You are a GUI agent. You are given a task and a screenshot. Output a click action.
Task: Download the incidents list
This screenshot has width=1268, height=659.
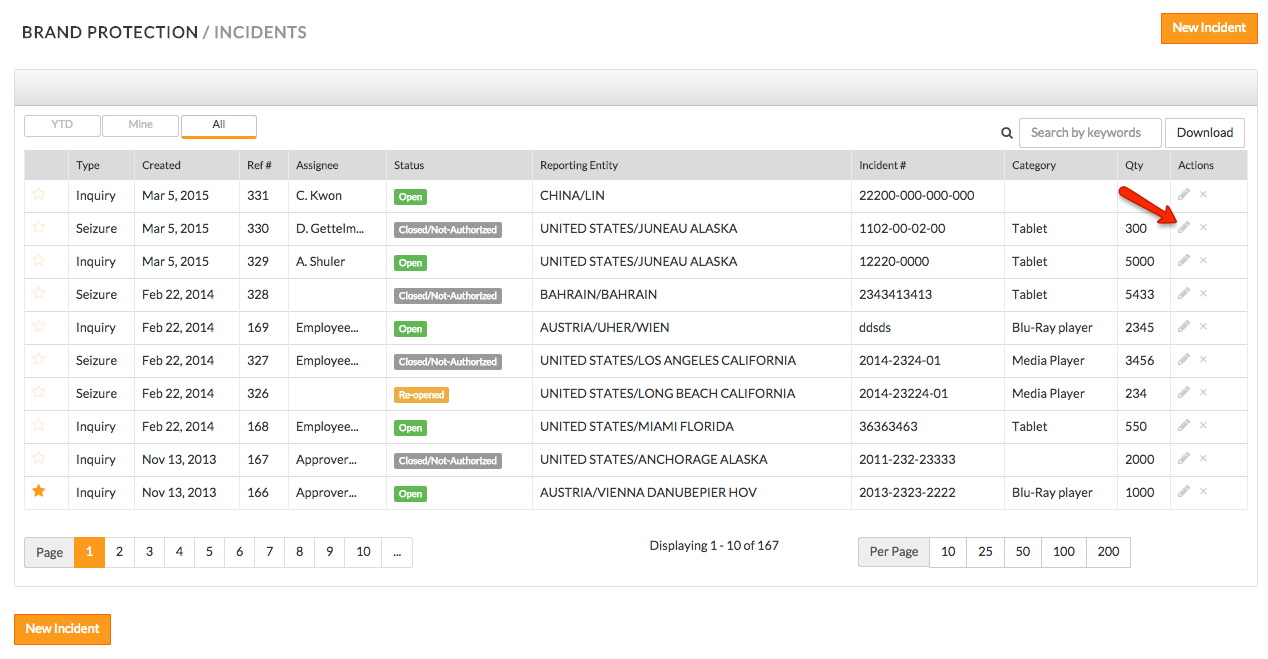pyautogui.click(x=1204, y=133)
